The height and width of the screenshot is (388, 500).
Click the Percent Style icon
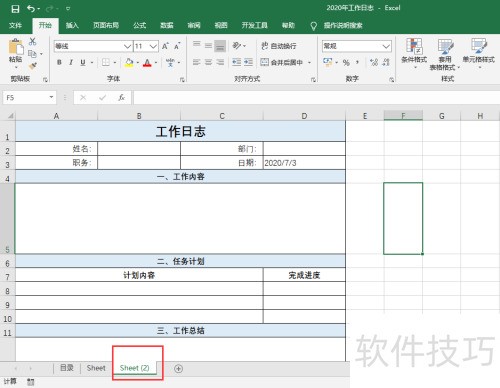pos(346,62)
